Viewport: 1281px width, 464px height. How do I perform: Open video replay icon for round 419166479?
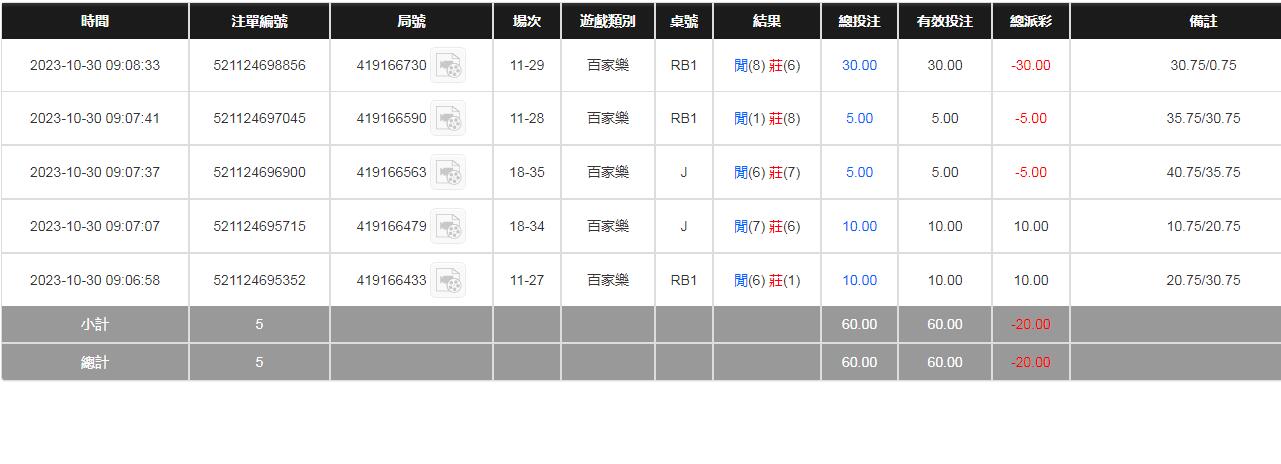448,227
